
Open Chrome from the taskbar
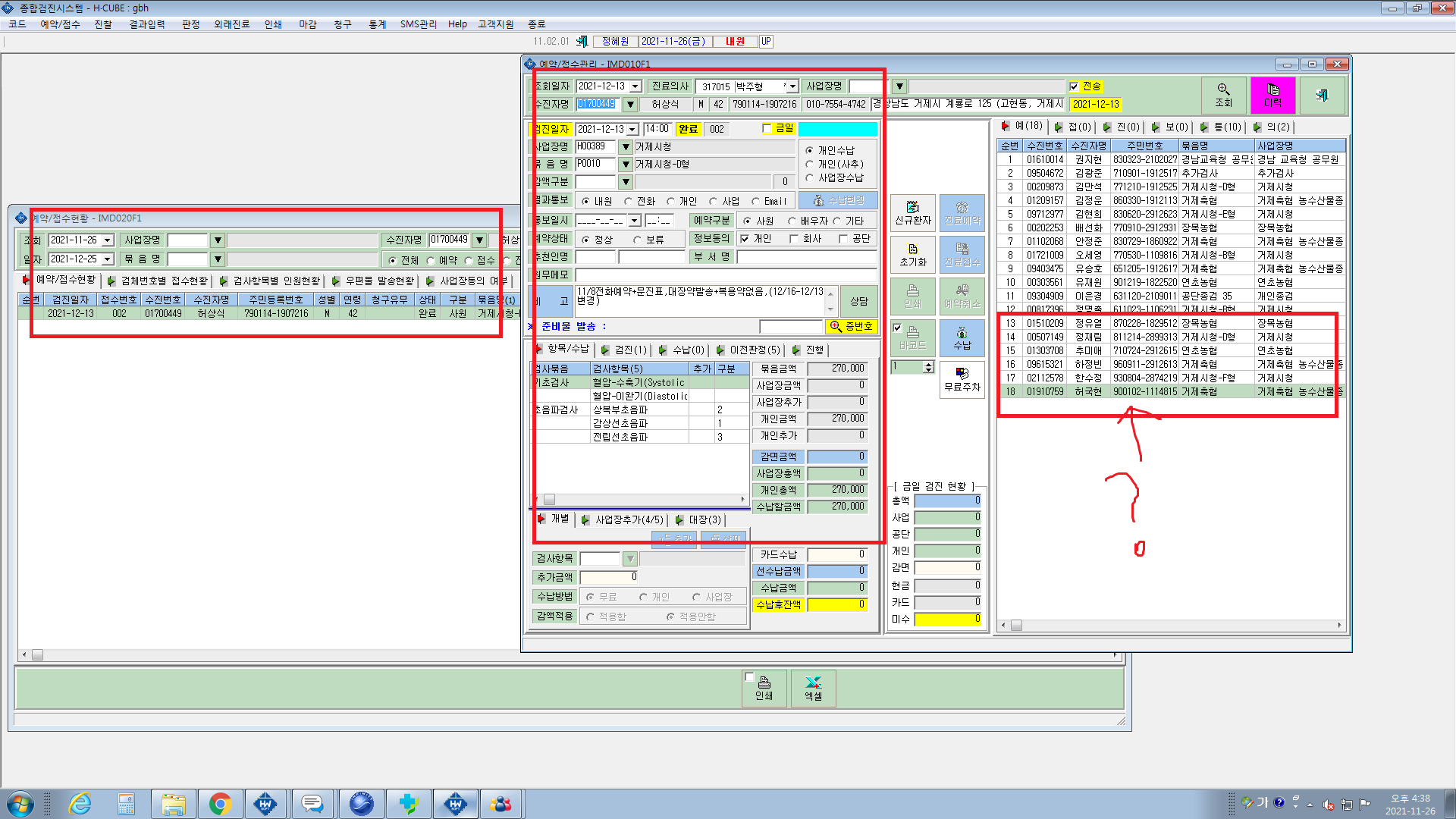(x=220, y=804)
